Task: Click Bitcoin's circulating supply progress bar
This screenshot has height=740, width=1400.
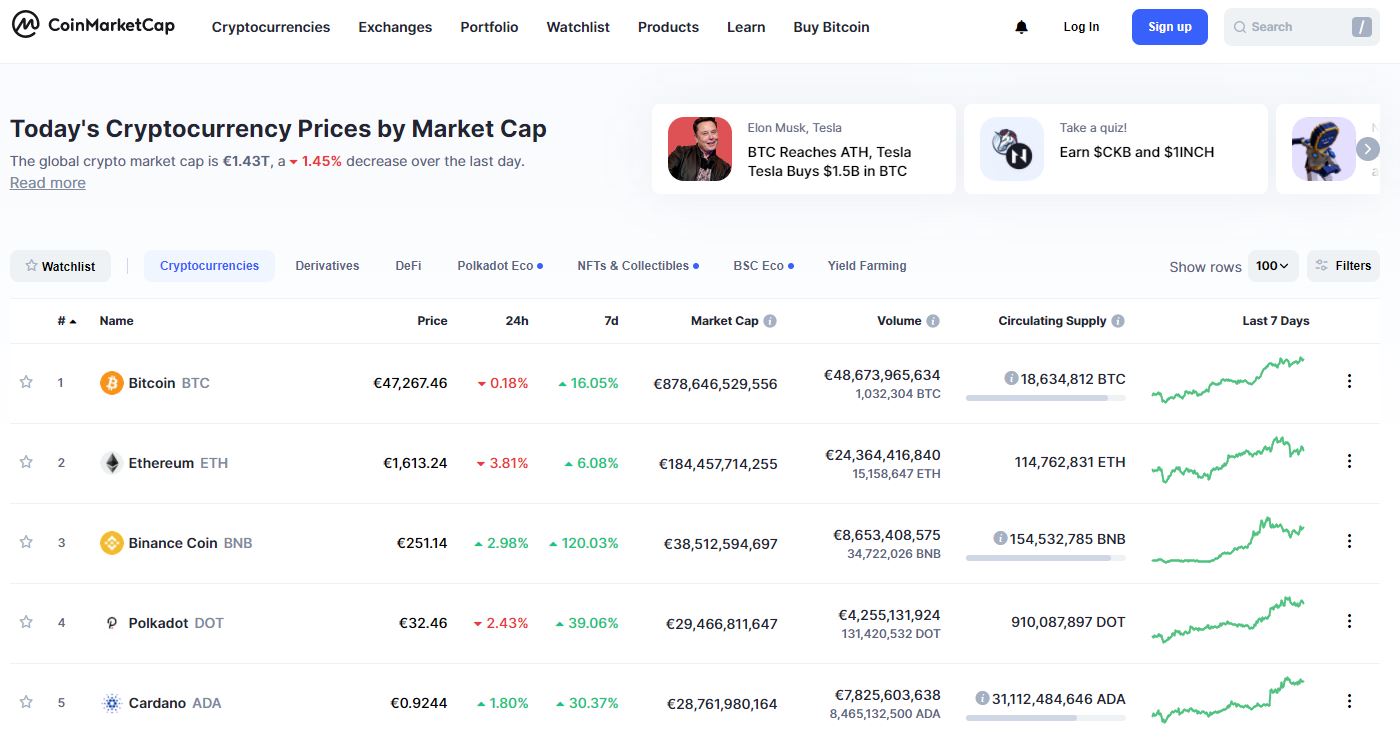Action: [x=1046, y=398]
